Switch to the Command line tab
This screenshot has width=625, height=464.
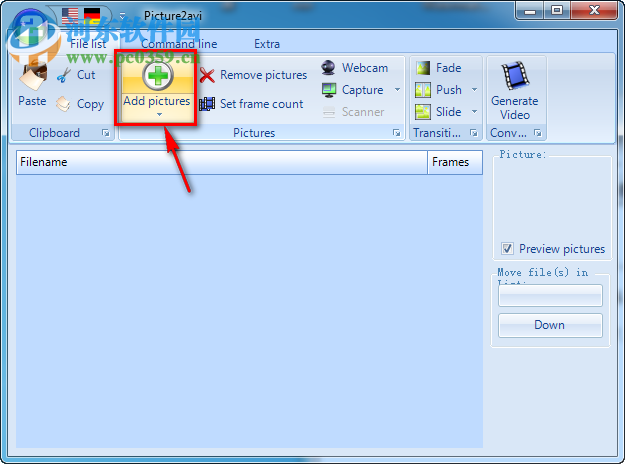coord(179,44)
